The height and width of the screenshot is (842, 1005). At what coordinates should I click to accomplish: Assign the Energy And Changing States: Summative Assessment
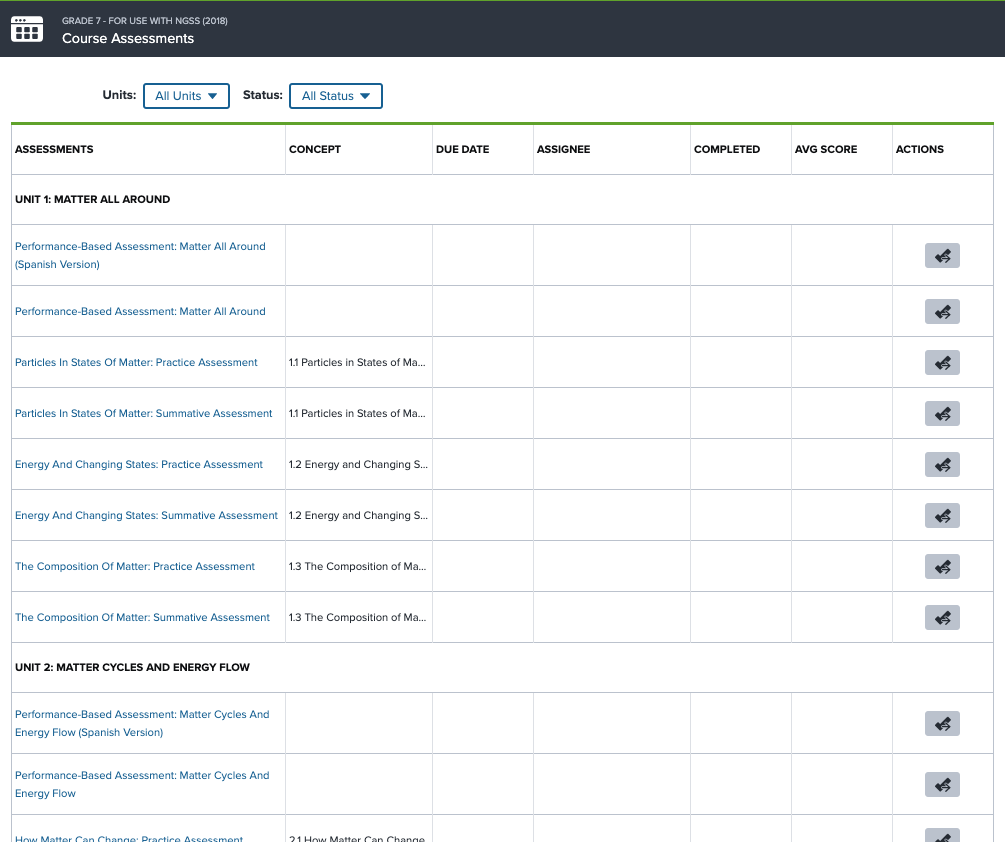point(942,515)
